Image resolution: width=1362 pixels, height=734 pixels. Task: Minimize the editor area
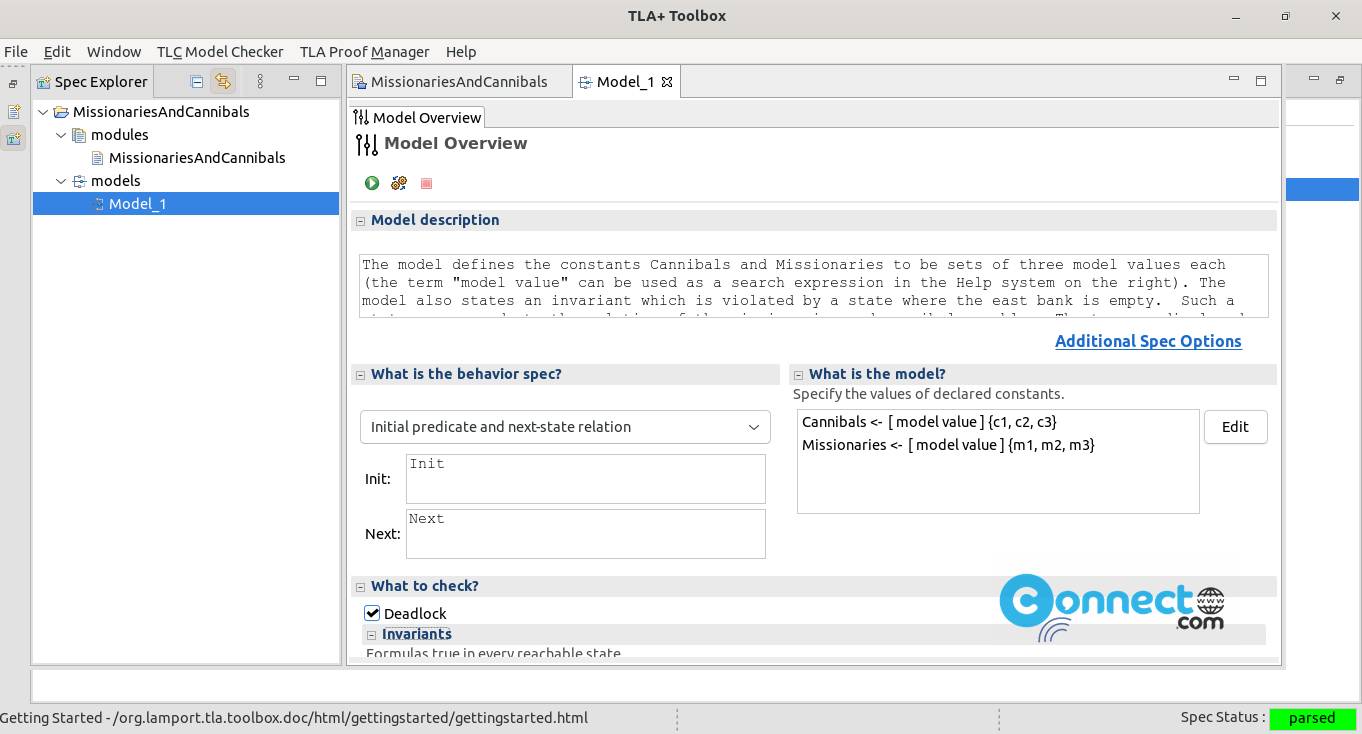(1234, 79)
